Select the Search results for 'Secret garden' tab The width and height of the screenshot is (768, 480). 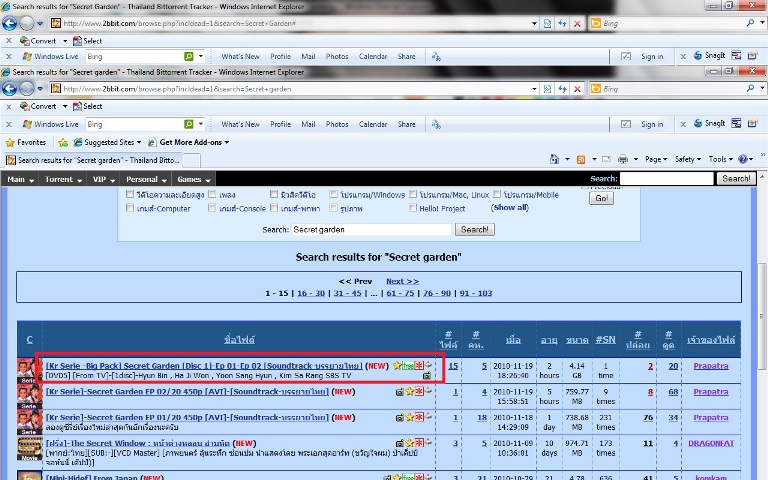[93, 160]
